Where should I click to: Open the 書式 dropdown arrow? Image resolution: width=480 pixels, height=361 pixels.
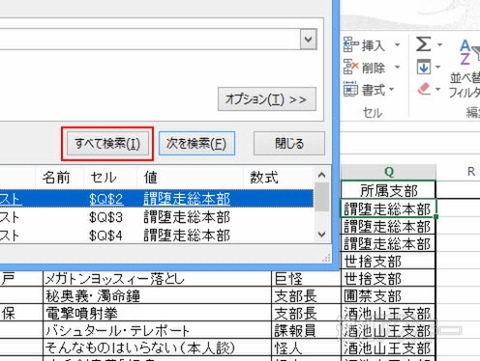coord(391,89)
